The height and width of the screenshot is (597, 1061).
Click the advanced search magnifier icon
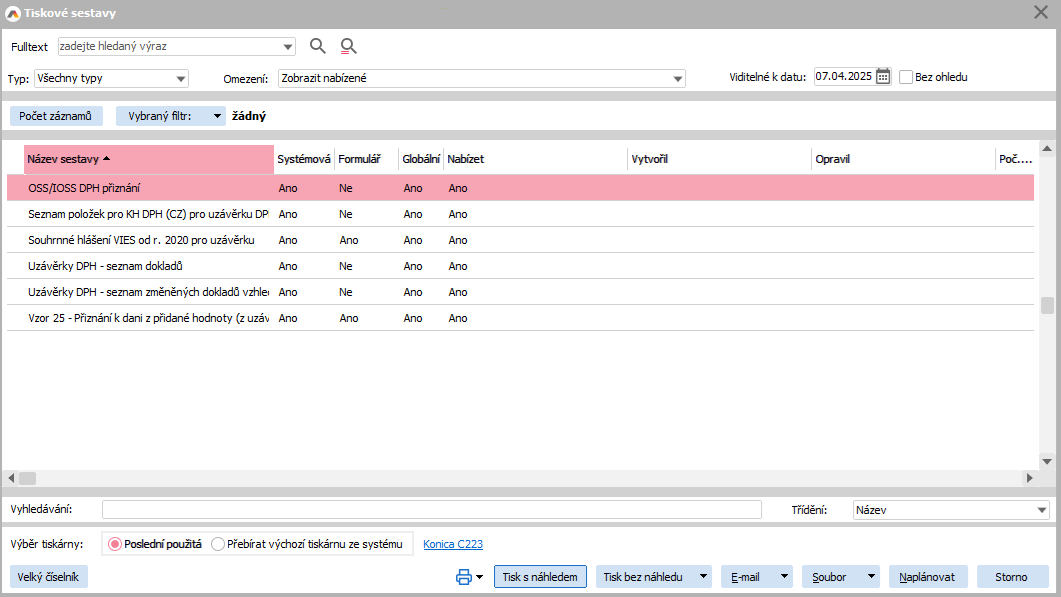tap(348, 46)
